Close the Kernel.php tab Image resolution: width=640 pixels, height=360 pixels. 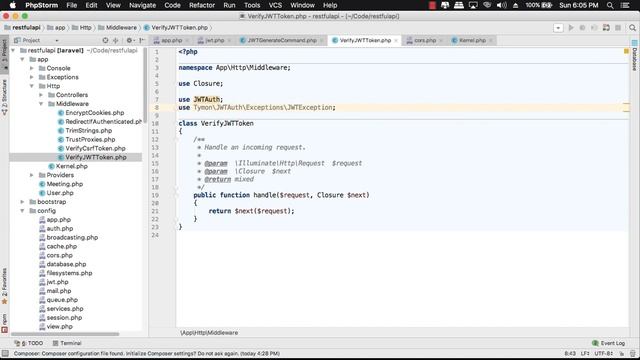pos(491,40)
